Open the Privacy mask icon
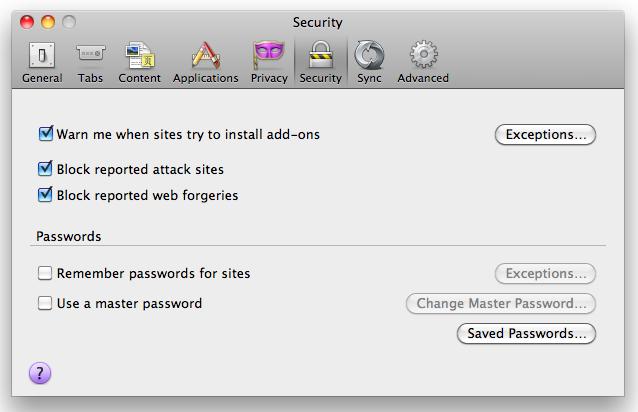Viewport: 638px width, 412px height. pyautogui.click(x=269, y=55)
